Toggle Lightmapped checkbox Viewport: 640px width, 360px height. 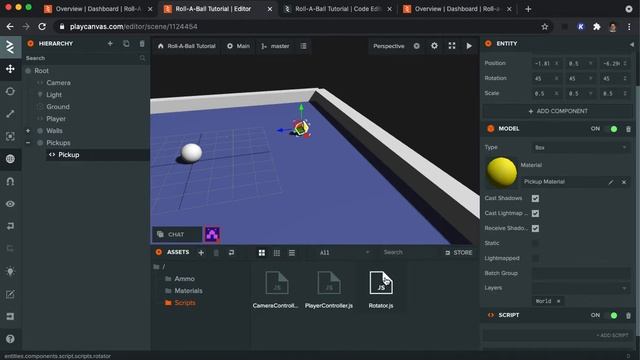coord(535,258)
